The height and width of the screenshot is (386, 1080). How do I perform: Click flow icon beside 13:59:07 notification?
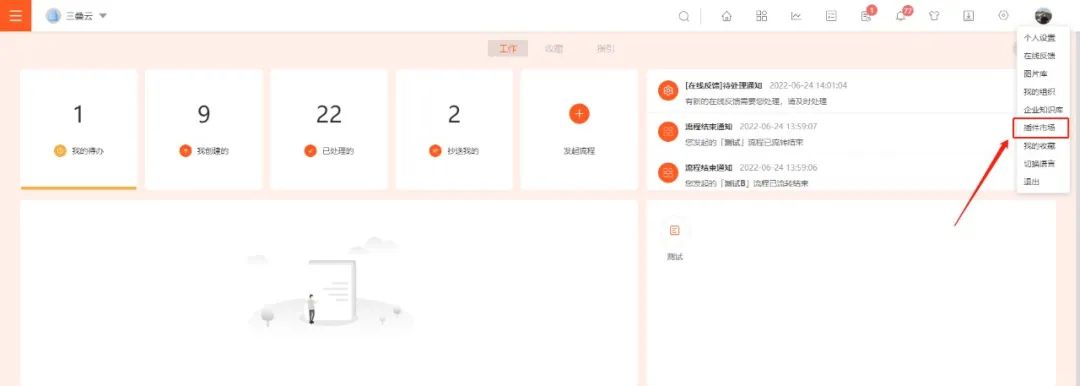pos(667,132)
